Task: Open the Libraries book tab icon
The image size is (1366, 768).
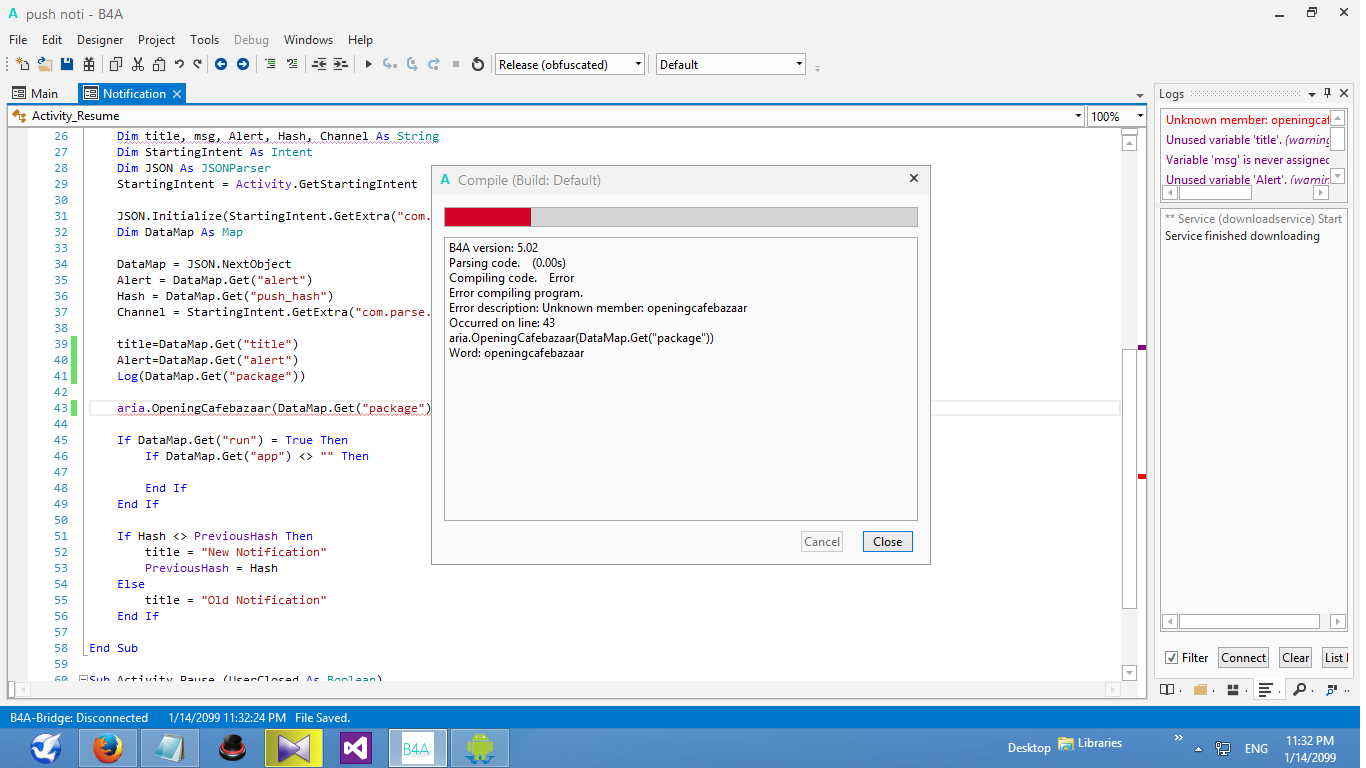Action: tap(1166, 690)
